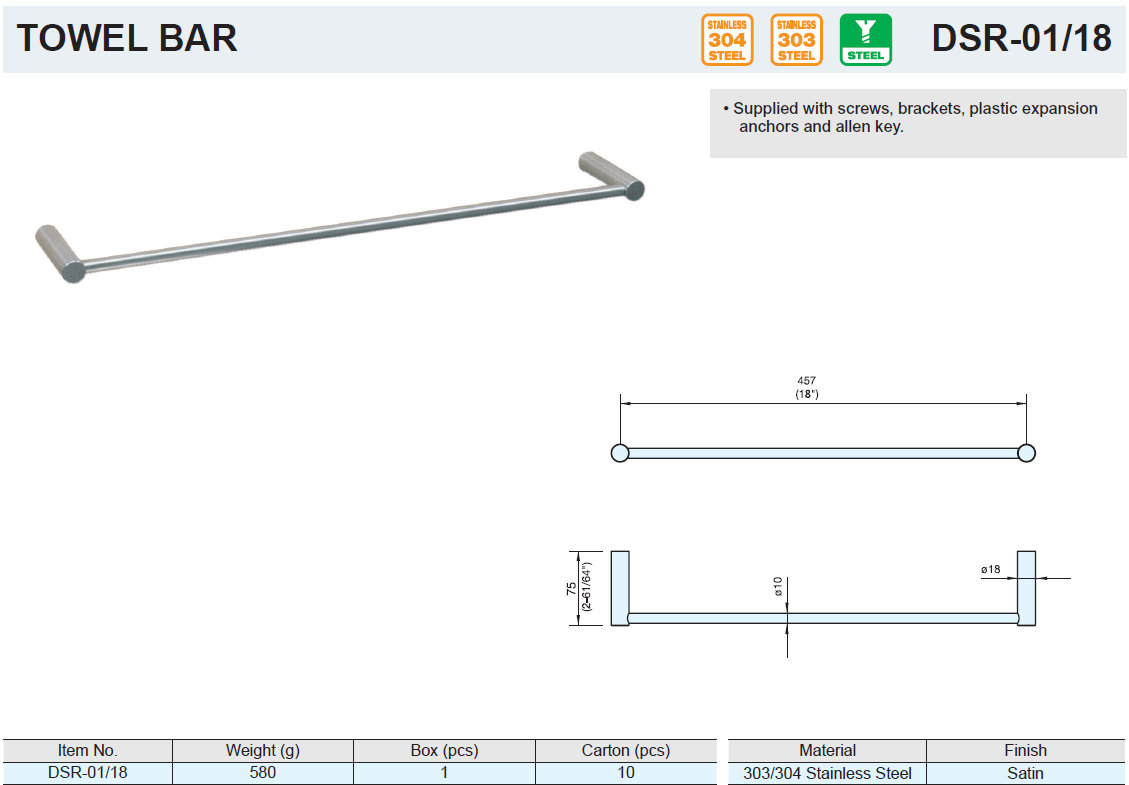This screenshot has height=785, width=1129.
Task: Click the 'Material' column header
Action: click(827, 750)
